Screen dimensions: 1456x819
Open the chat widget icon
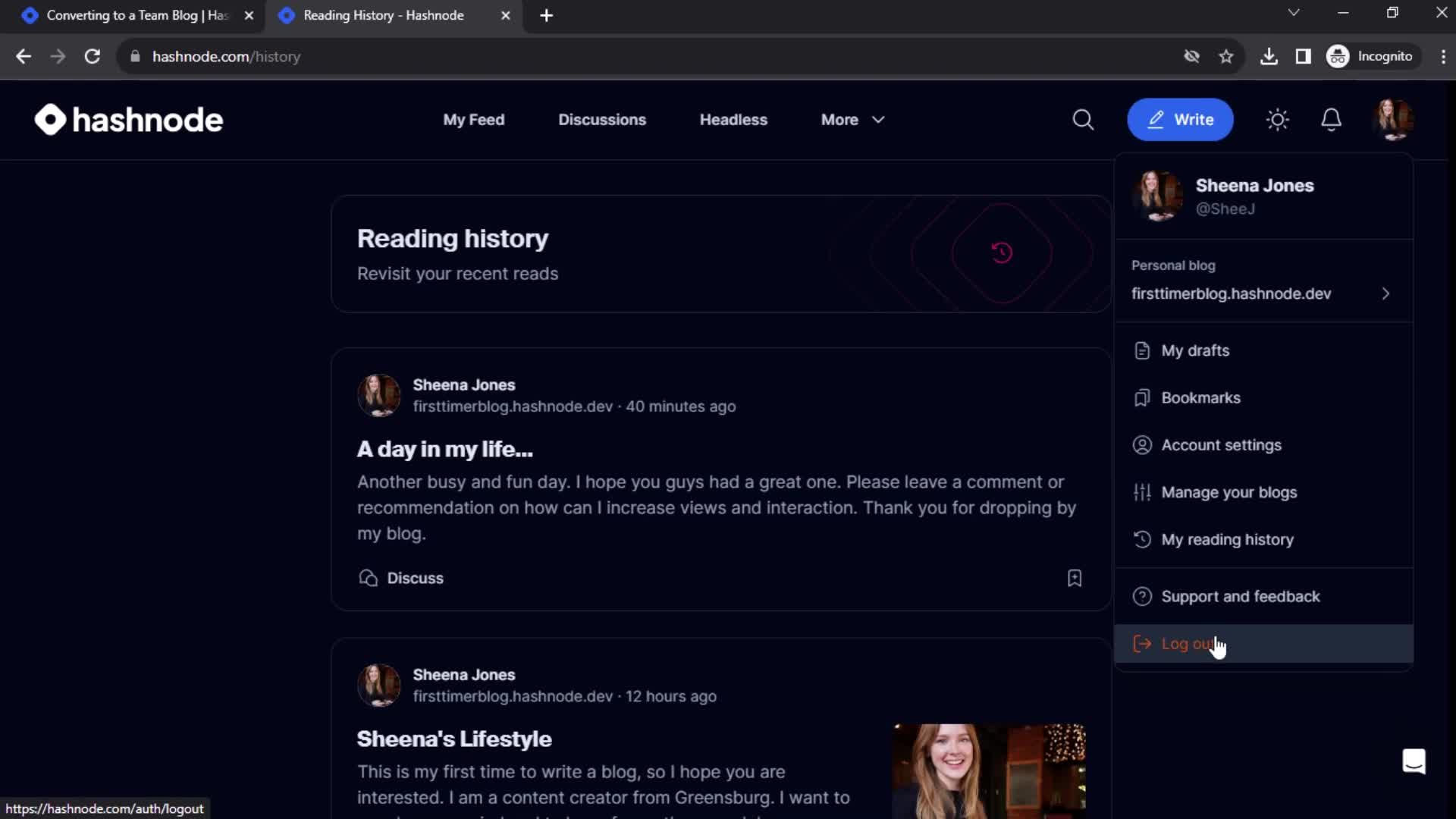pyautogui.click(x=1414, y=761)
